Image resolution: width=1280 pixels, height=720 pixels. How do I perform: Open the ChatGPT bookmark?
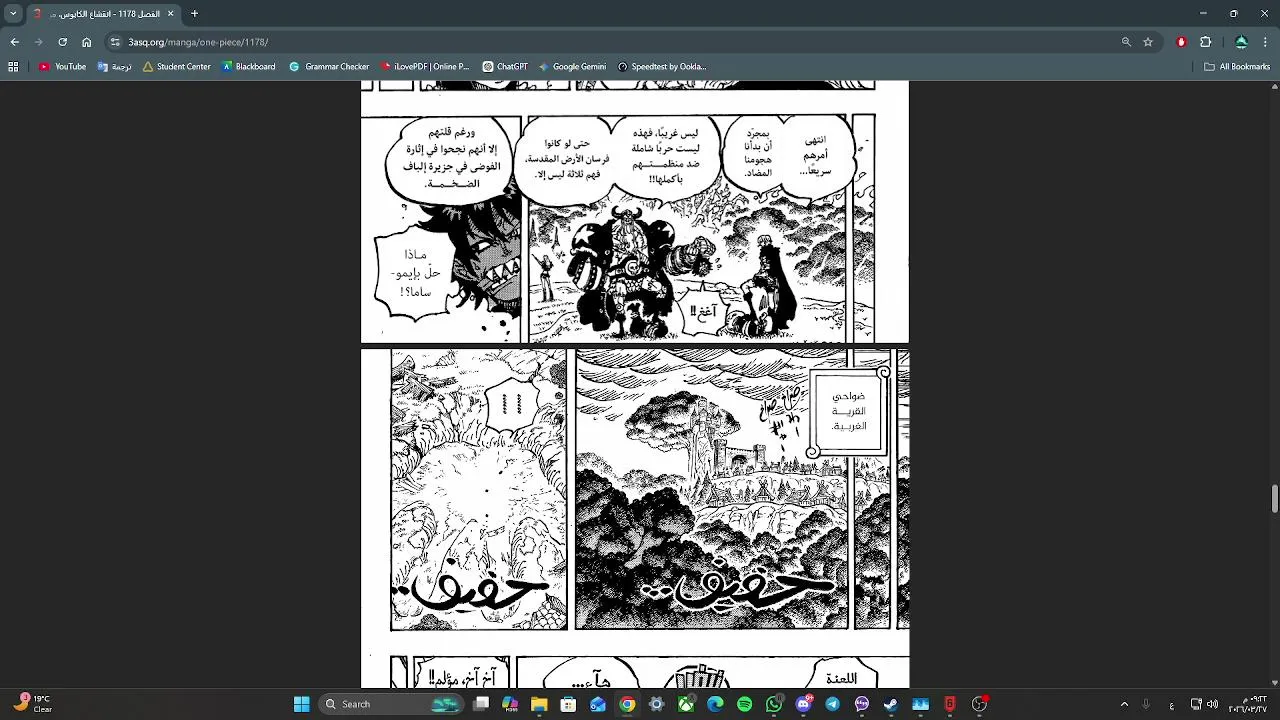click(505, 67)
